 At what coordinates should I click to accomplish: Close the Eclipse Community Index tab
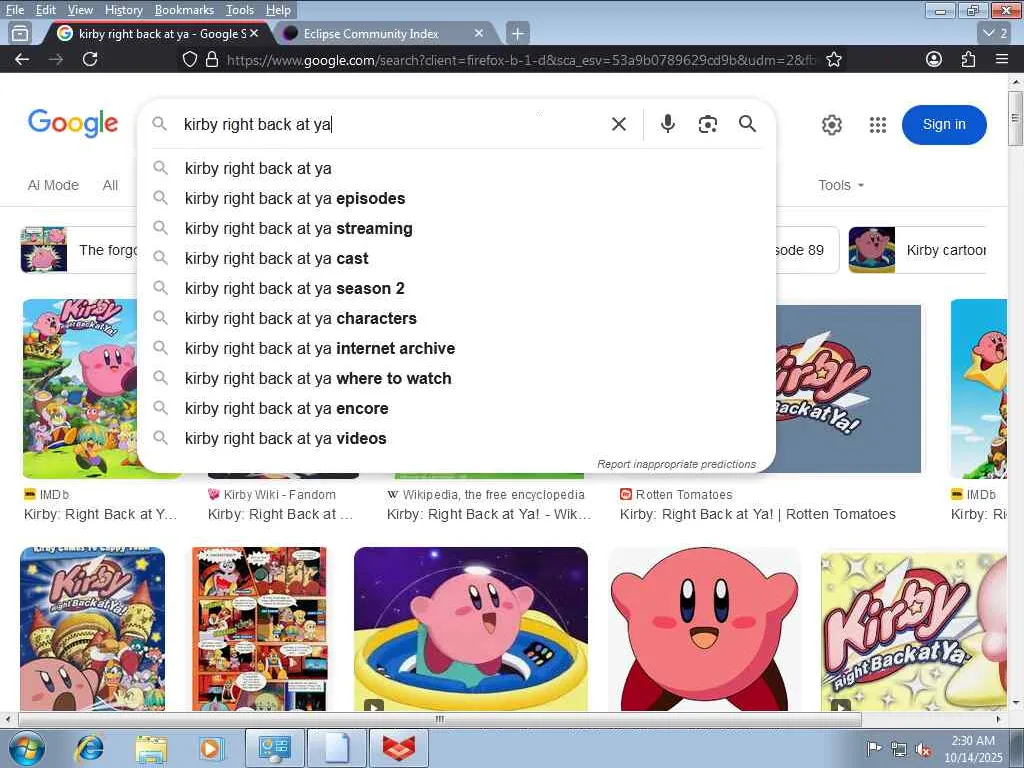coord(479,33)
